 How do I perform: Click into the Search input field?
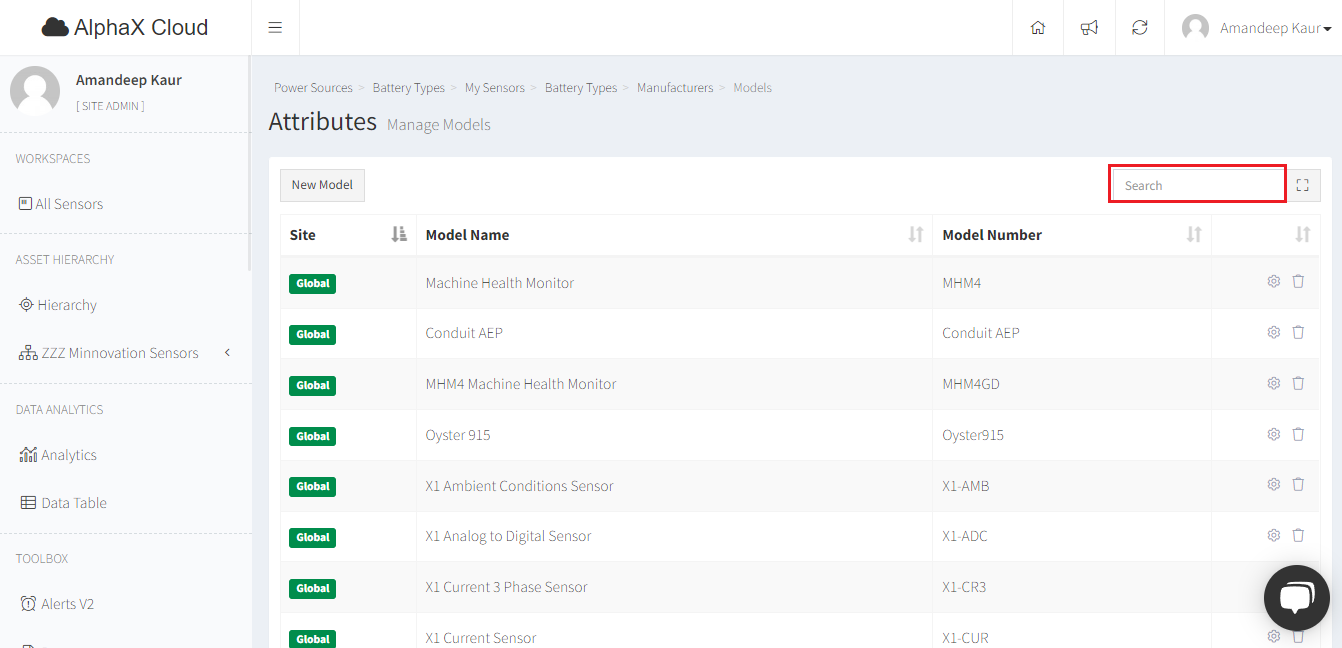pos(1198,185)
